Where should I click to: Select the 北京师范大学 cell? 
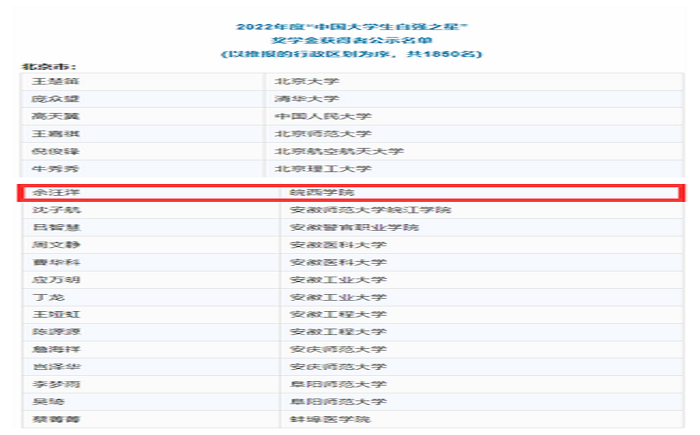coord(308,133)
